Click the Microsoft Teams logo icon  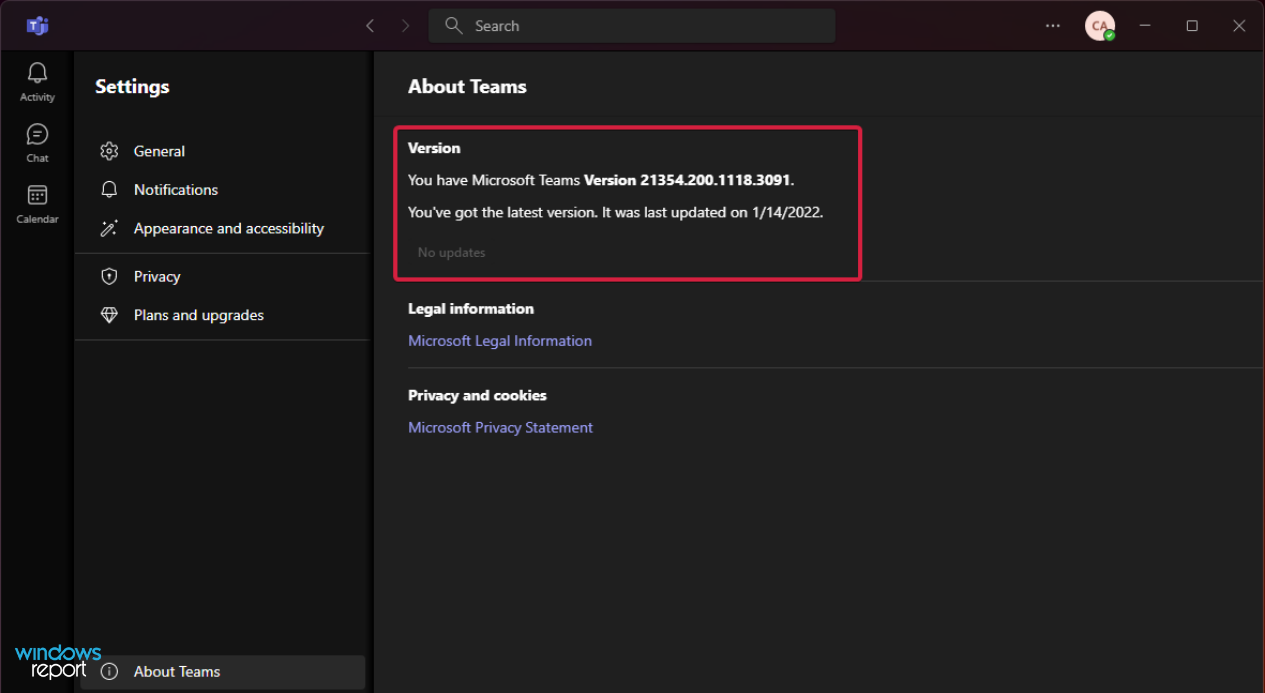tap(38, 26)
